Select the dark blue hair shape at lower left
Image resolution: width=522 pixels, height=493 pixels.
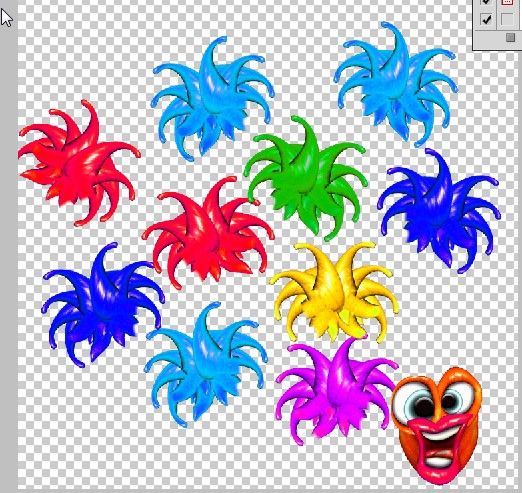click(x=103, y=305)
